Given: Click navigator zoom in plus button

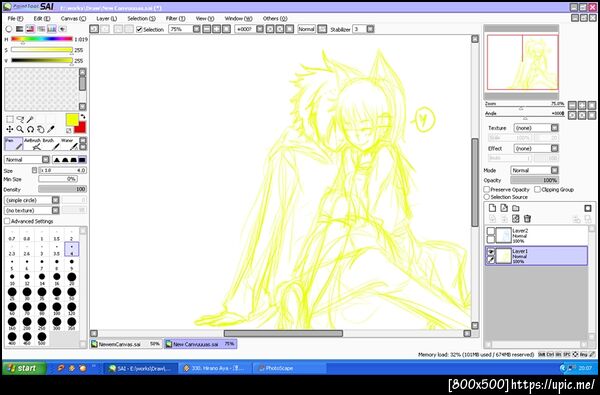Looking at the screenshot, I should click(582, 105).
